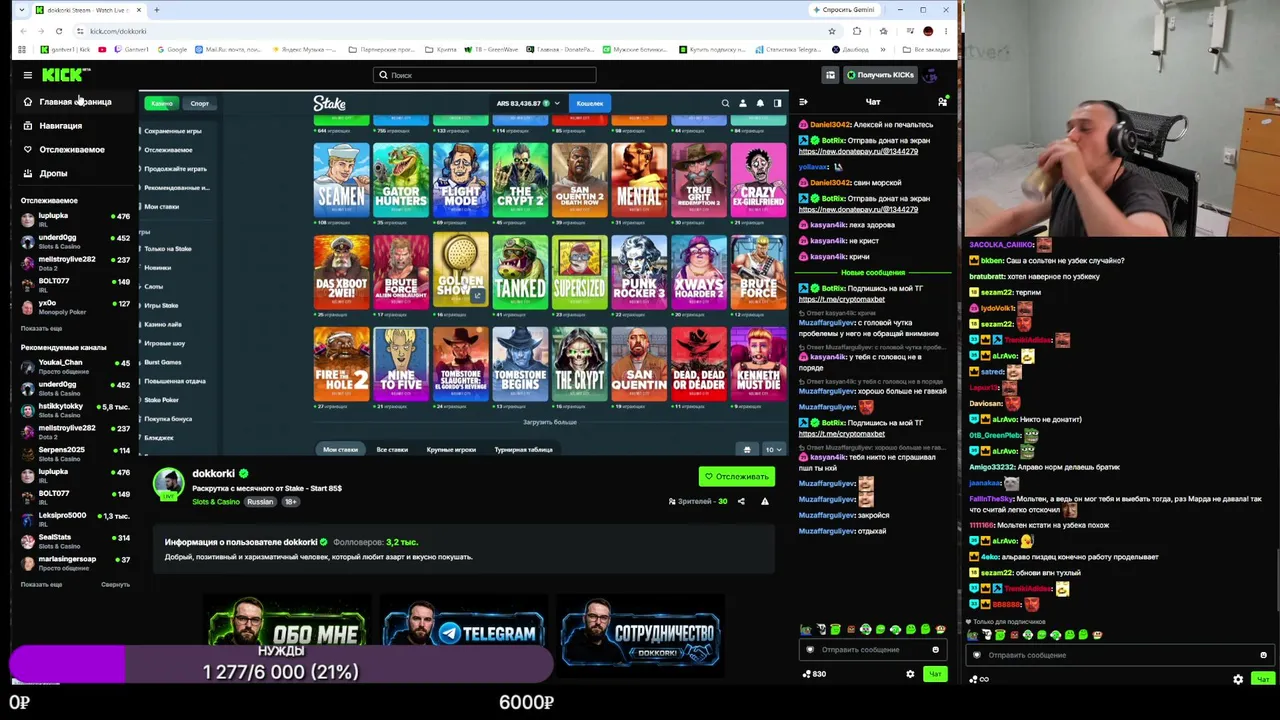Open the Stake user profile icon

742,103
